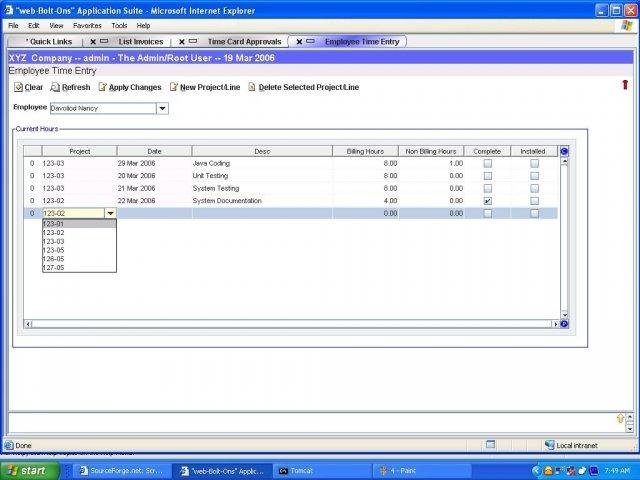Viewport: 640px width, 480px height.
Task: Select 126-05 from project list
Action: [x=79, y=259]
